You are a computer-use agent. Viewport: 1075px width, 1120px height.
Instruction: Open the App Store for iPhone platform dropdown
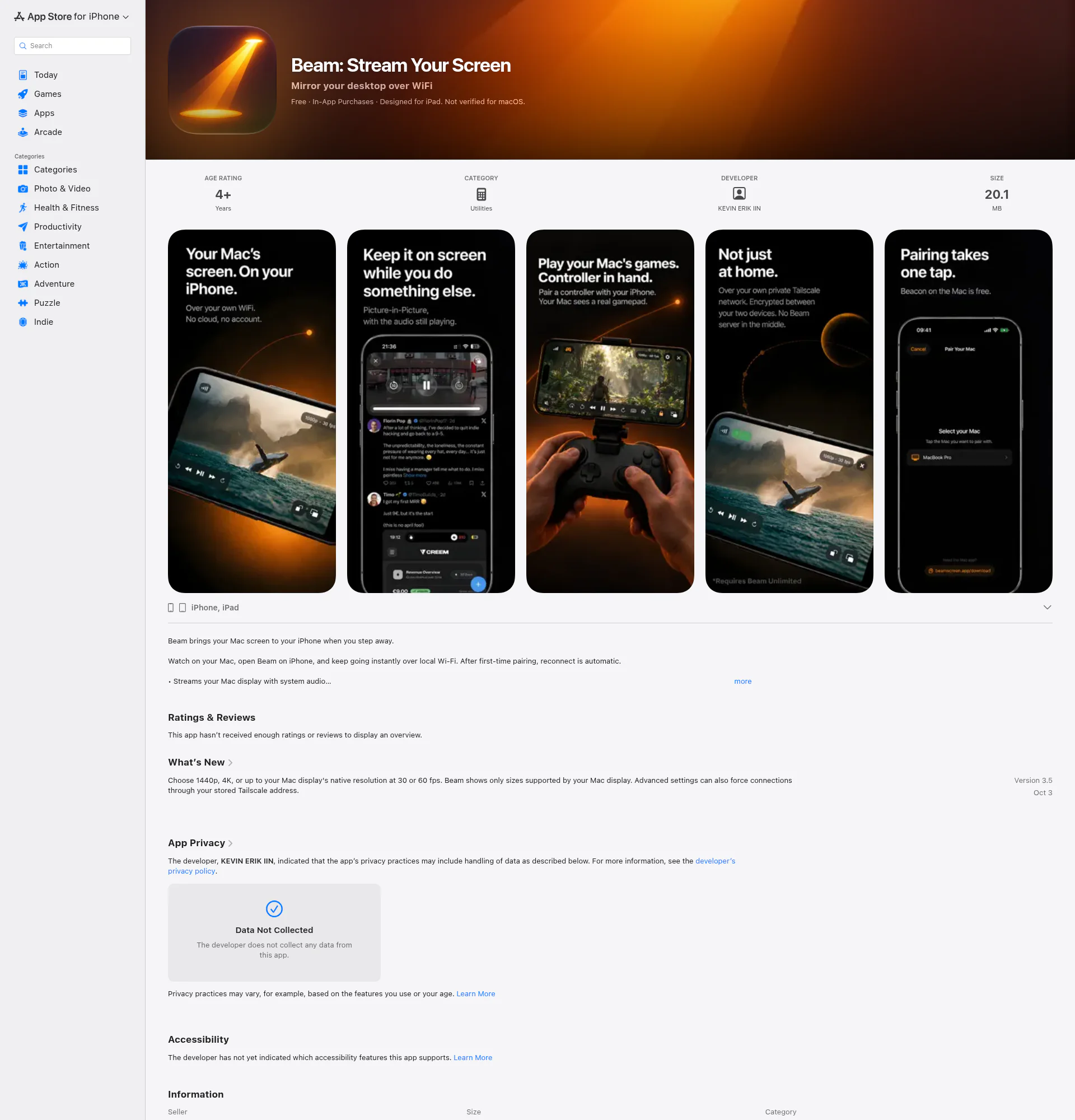tap(72, 17)
